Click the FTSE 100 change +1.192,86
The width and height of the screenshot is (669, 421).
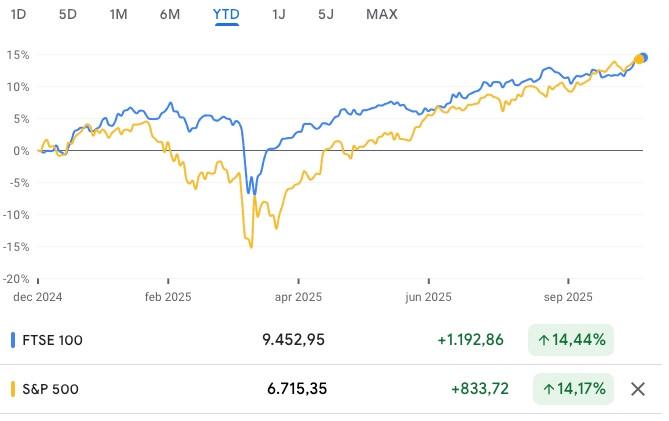471,340
